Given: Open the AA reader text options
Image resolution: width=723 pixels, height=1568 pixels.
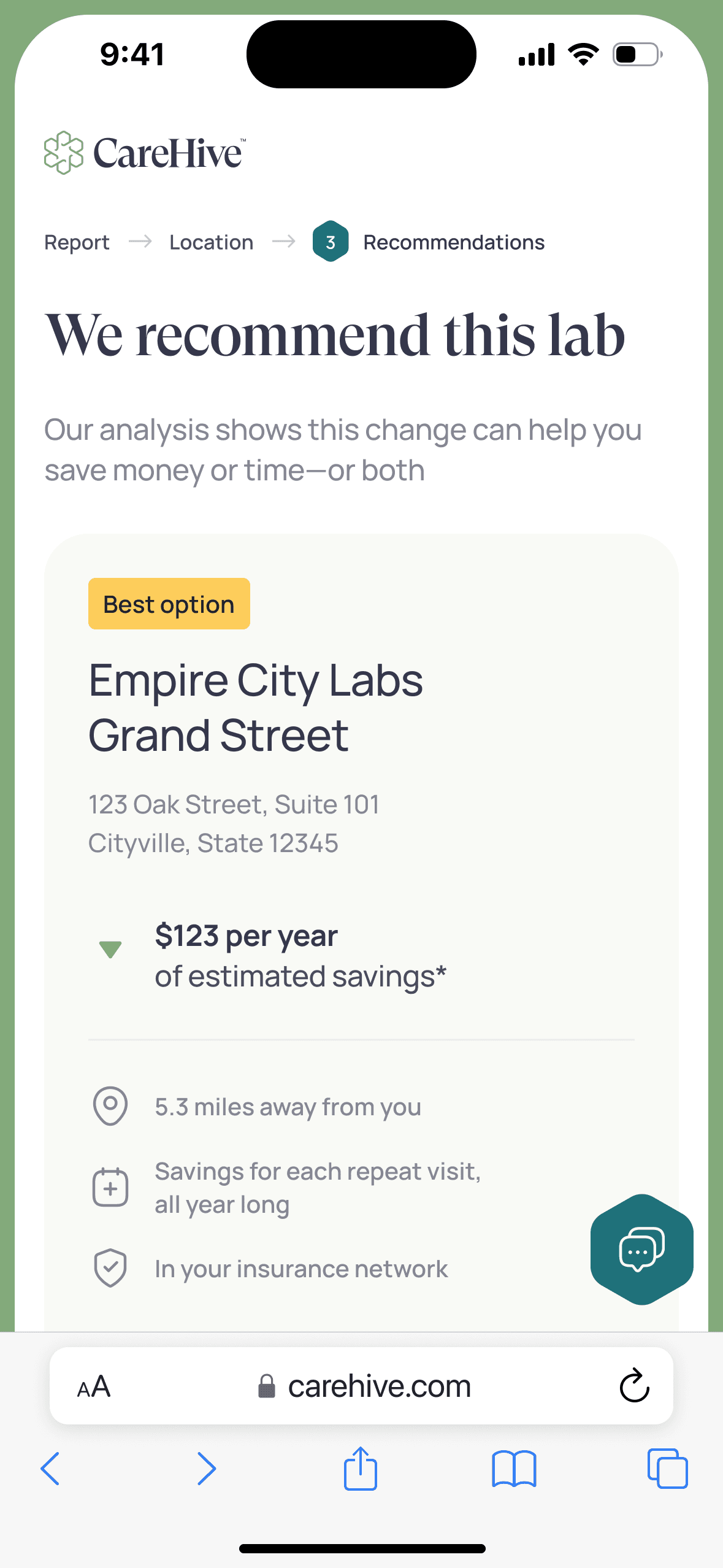Looking at the screenshot, I should 94,1386.
